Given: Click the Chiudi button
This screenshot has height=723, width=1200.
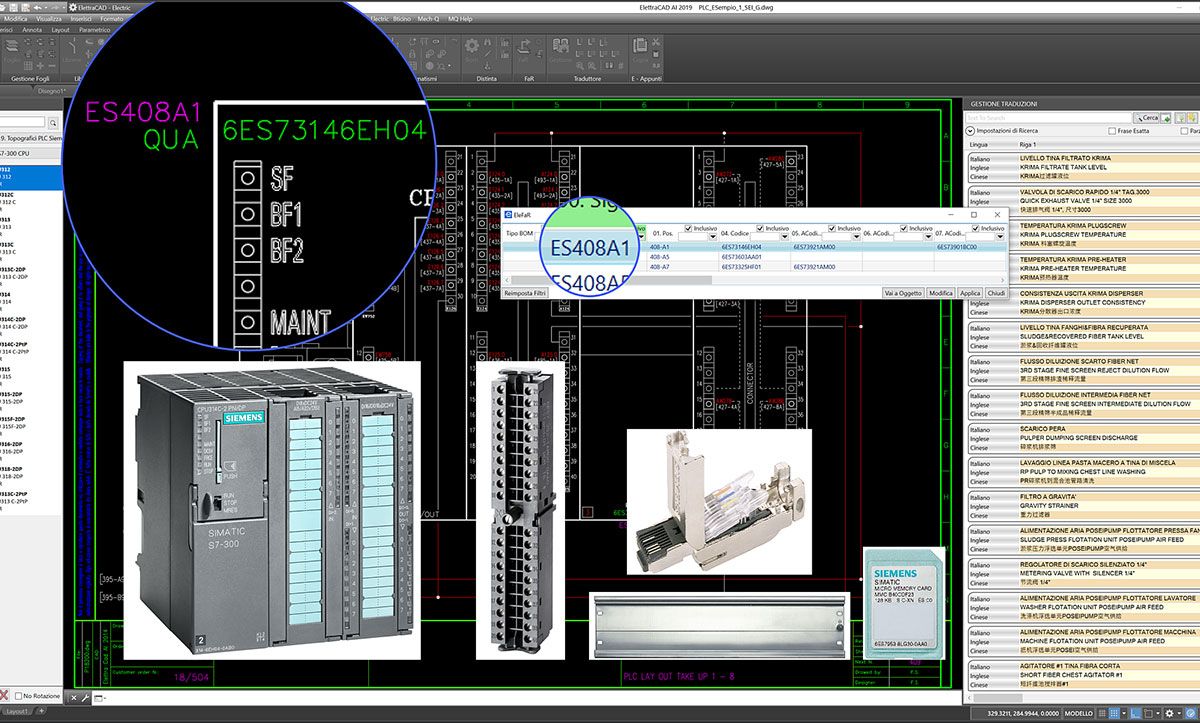Looking at the screenshot, I should [995, 293].
